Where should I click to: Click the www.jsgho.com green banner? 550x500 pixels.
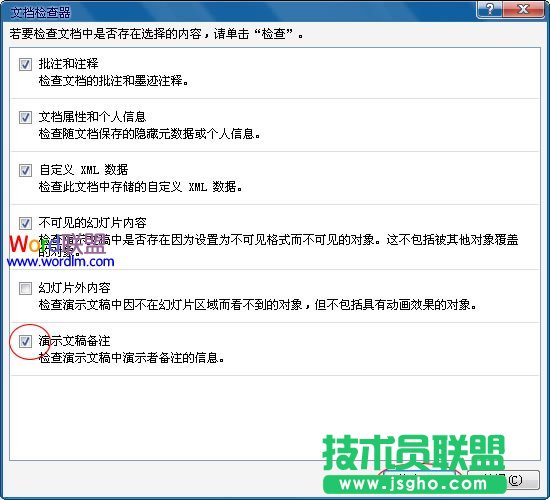tap(414, 484)
